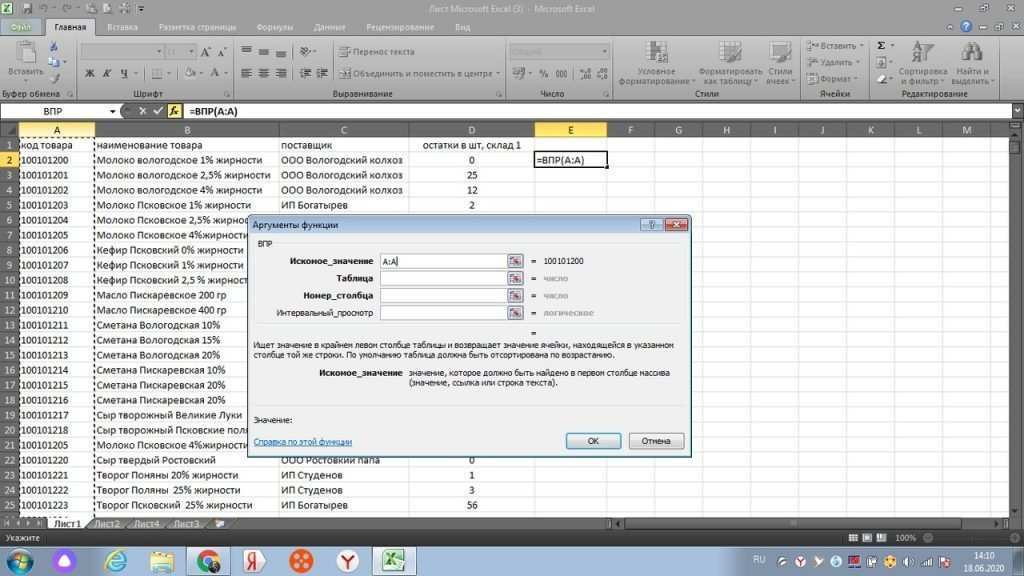Viewport: 1024px width, 576px height.
Task: Expand the Name Box dropdown showing ВПР
Action: click(113, 111)
